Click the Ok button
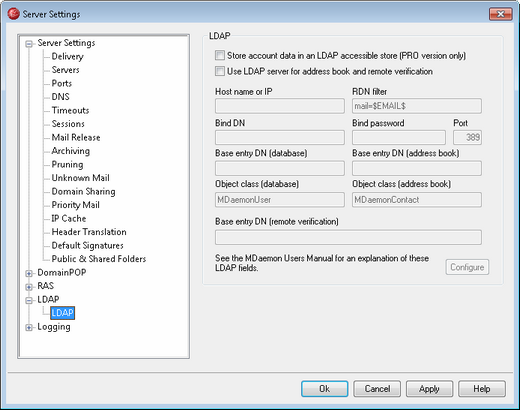Image resolution: width=520 pixels, height=410 pixels. click(324, 389)
